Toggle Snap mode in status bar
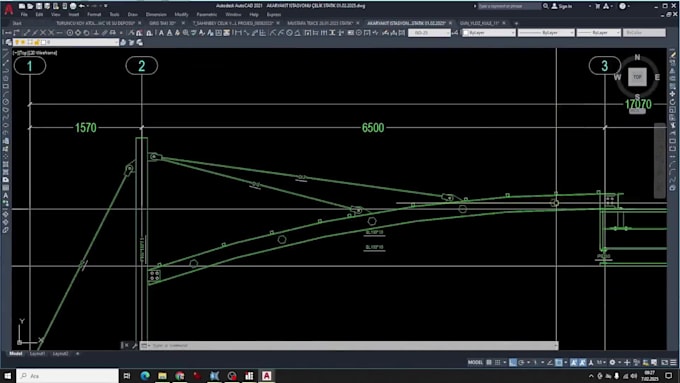Viewport: 680px width, 383px height. tap(497, 363)
